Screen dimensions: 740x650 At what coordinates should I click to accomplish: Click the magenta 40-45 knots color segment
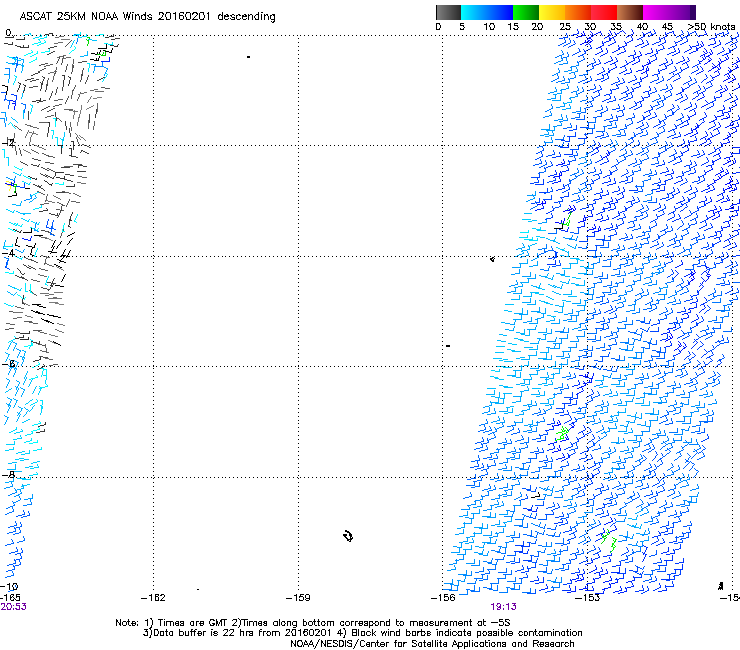(656, 12)
